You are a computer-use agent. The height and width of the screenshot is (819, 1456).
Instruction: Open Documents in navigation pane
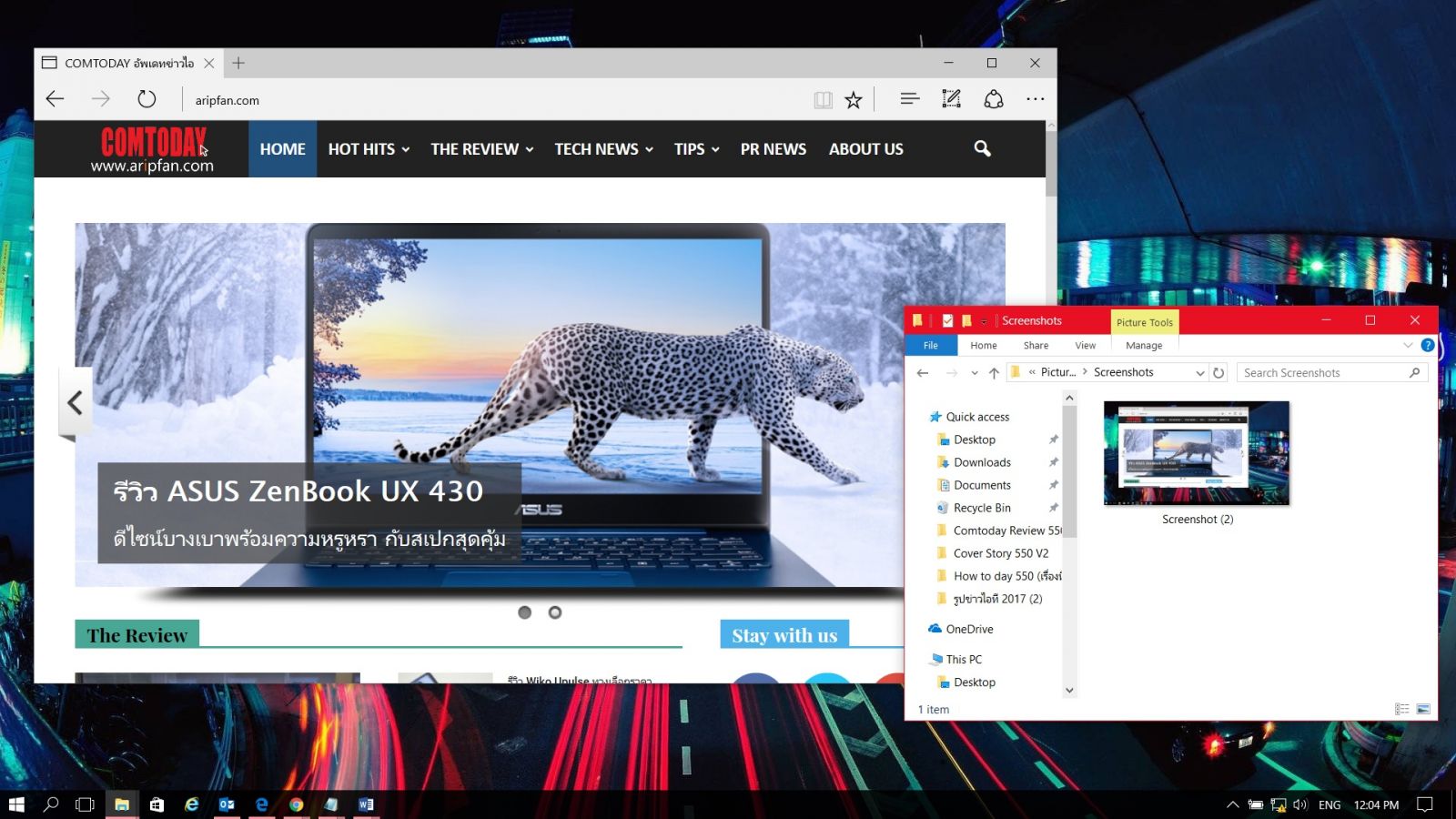982,485
